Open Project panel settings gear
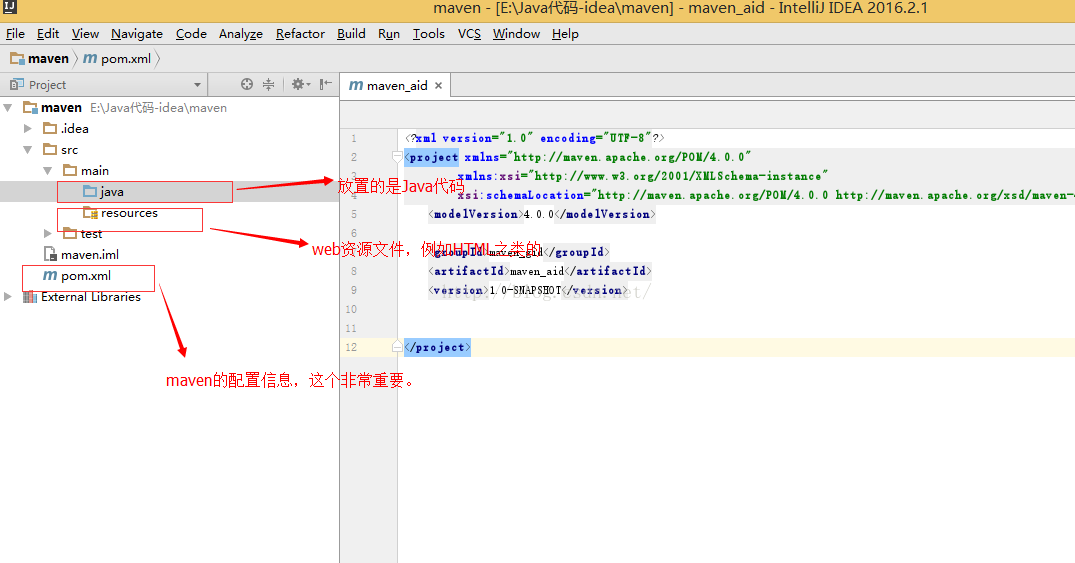Viewport: 1075px width, 563px height. point(300,84)
